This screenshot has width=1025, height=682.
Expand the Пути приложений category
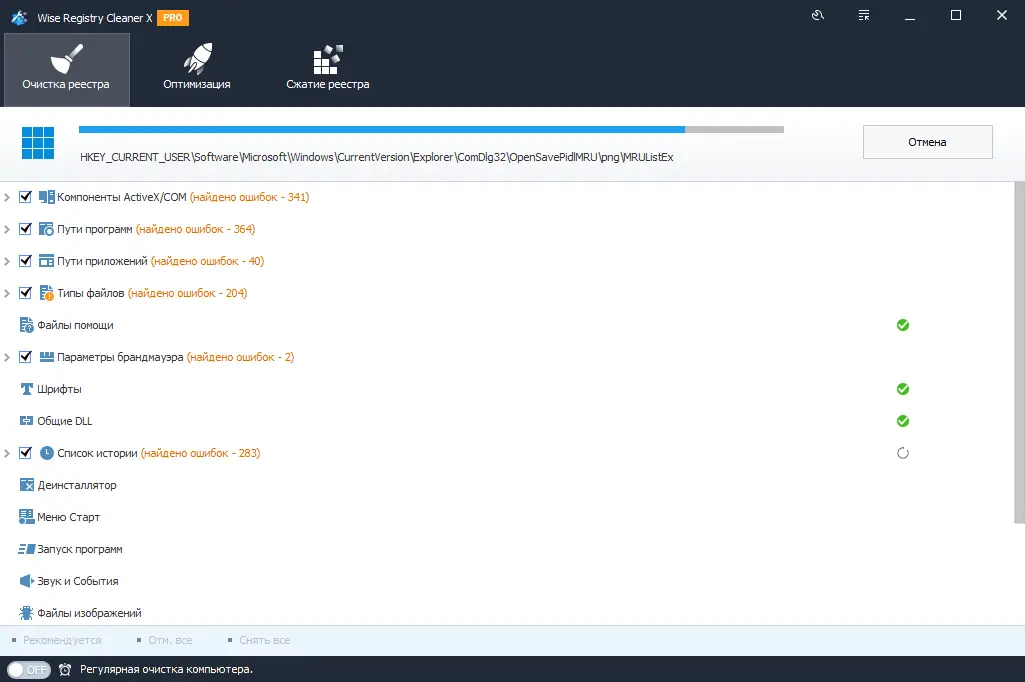[x=7, y=261]
